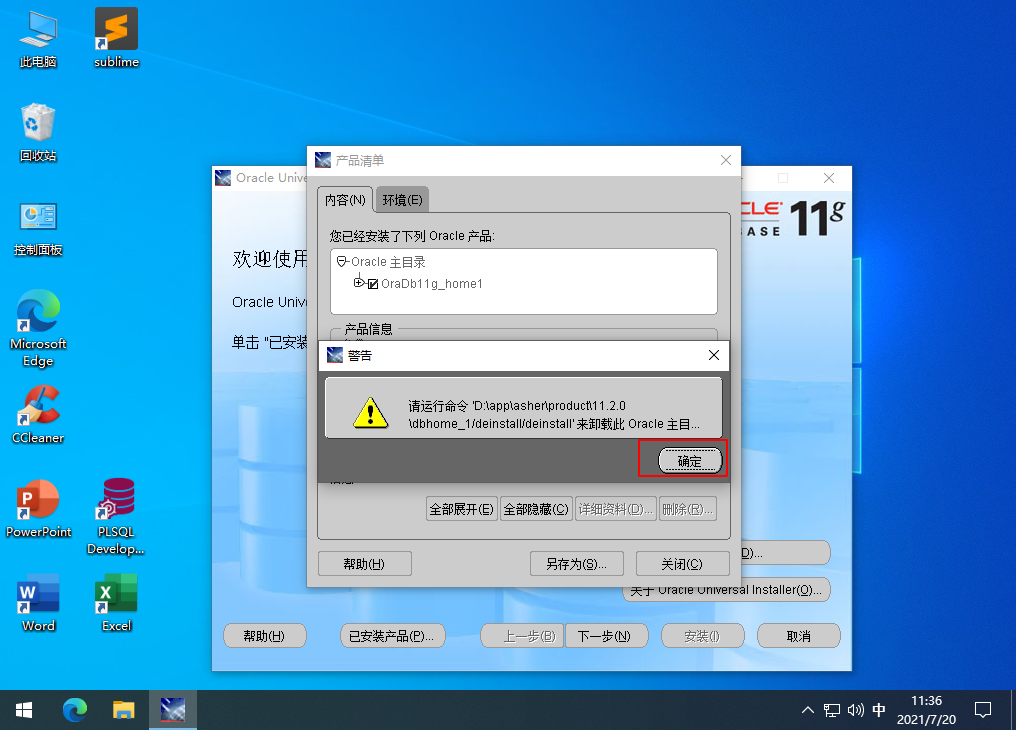
Task: Click 全部展开(E) button
Action: pos(461,509)
